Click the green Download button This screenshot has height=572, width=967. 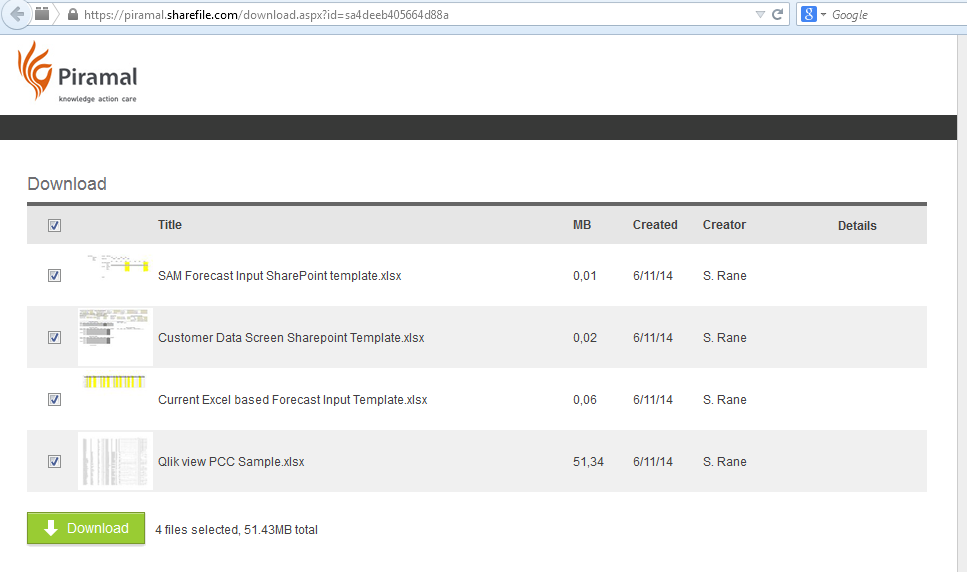[86, 528]
